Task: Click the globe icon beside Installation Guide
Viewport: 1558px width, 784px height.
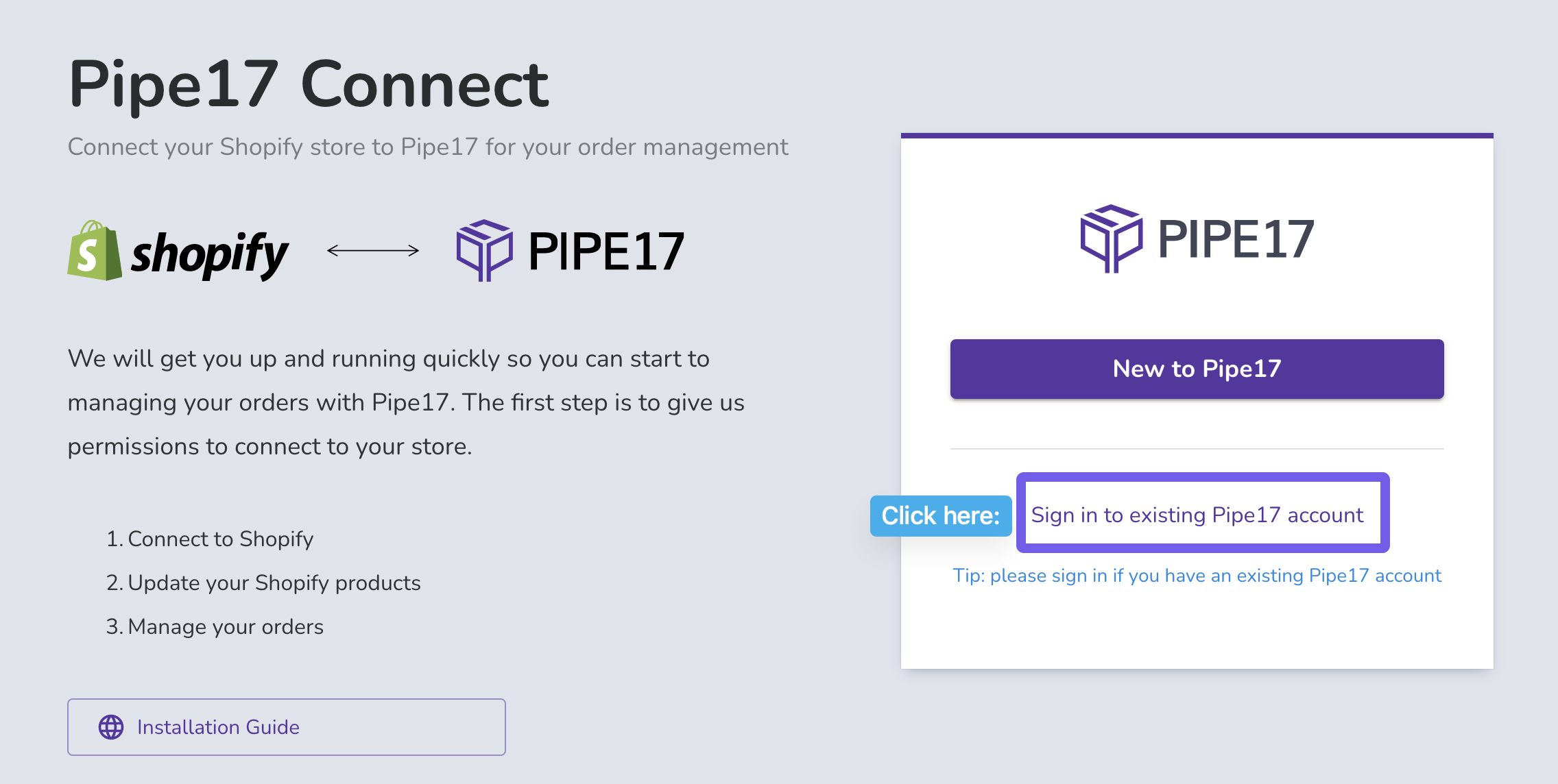Action: coord(111,727)
